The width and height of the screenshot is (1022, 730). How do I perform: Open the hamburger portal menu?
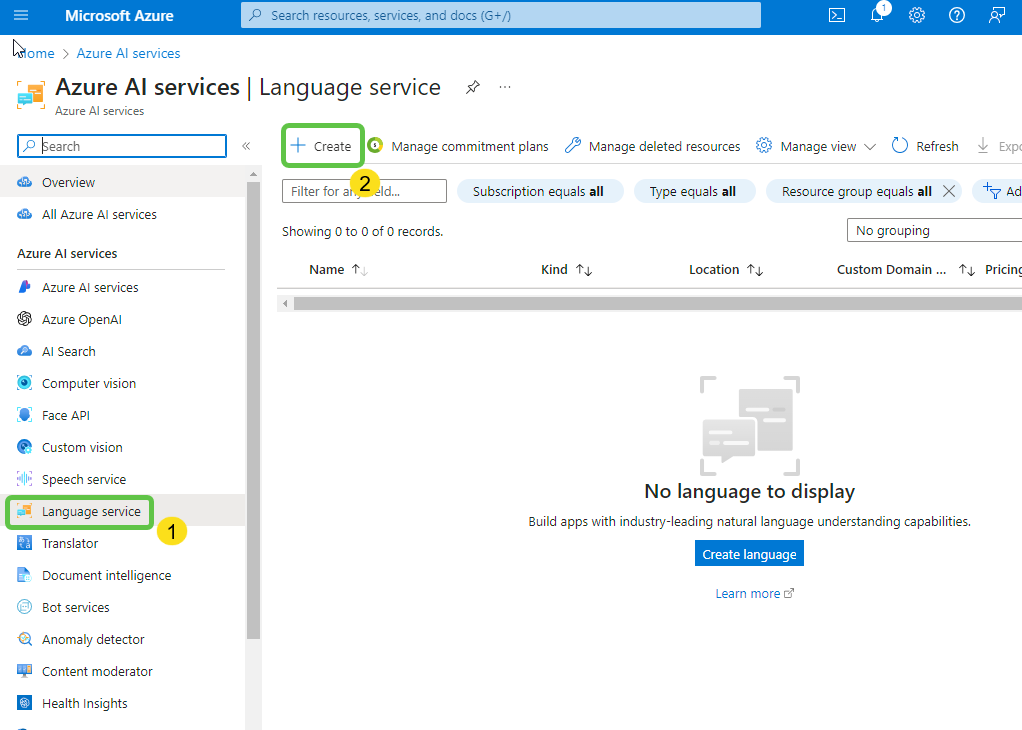tap(21, 15)
